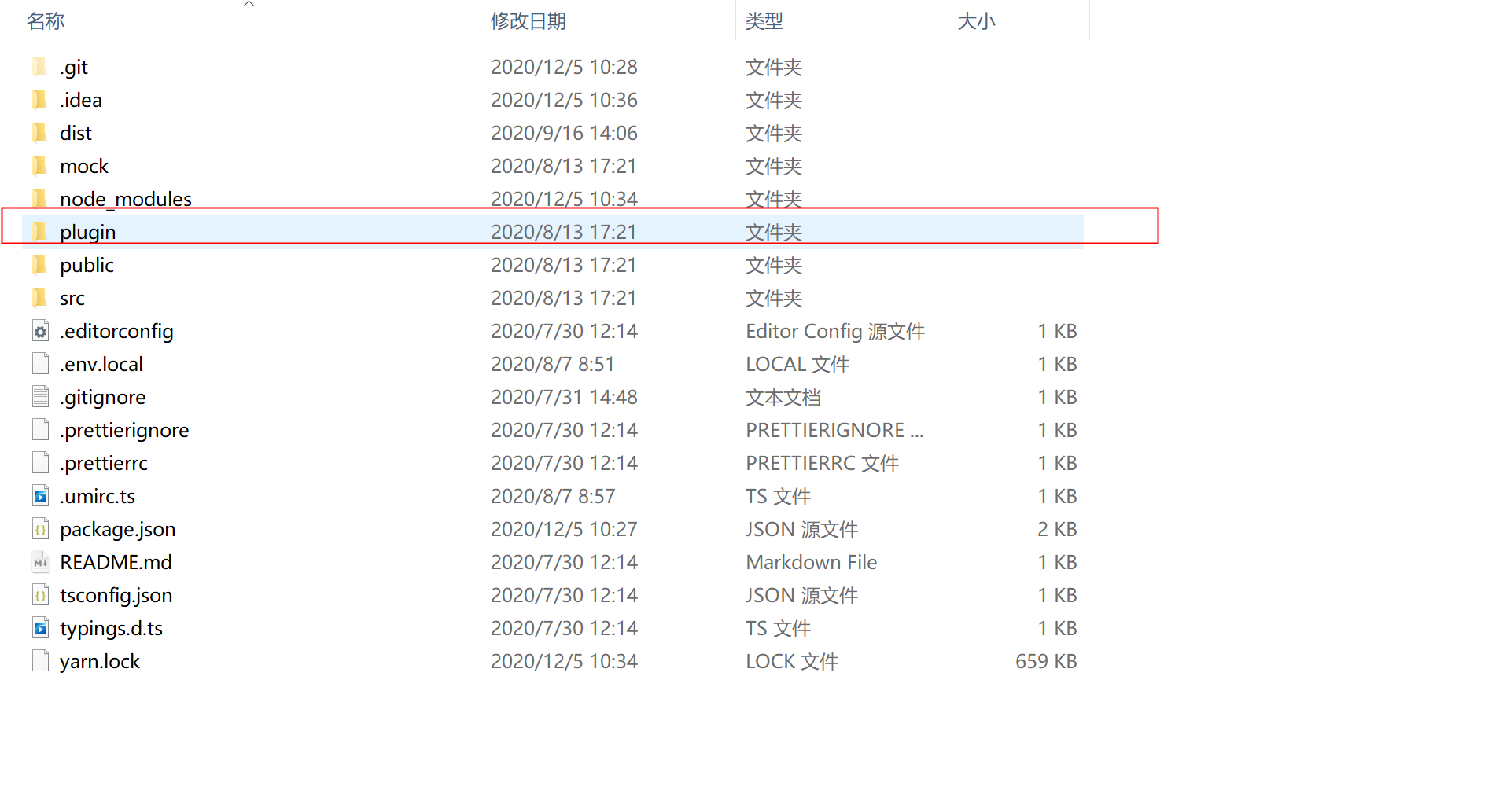The height and width of the screenshot is (812, 1488).
Task: Open the src folder
Action: pos(72,297)
